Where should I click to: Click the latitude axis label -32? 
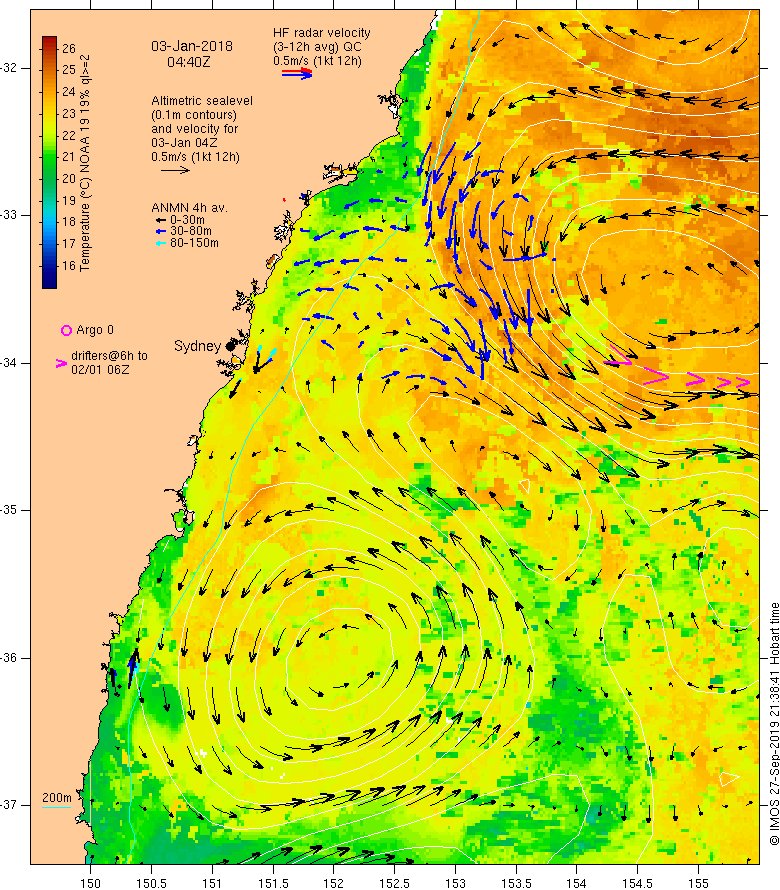point(9,68)
